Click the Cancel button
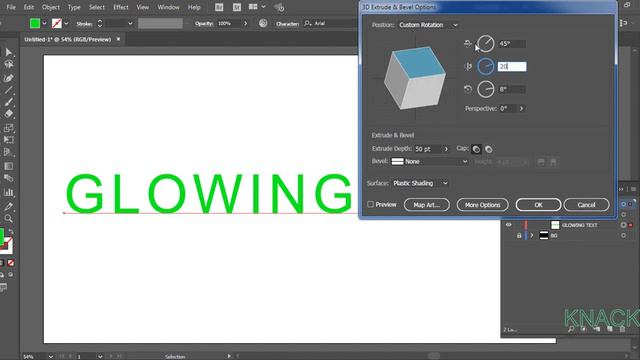 tap(587, 204)
